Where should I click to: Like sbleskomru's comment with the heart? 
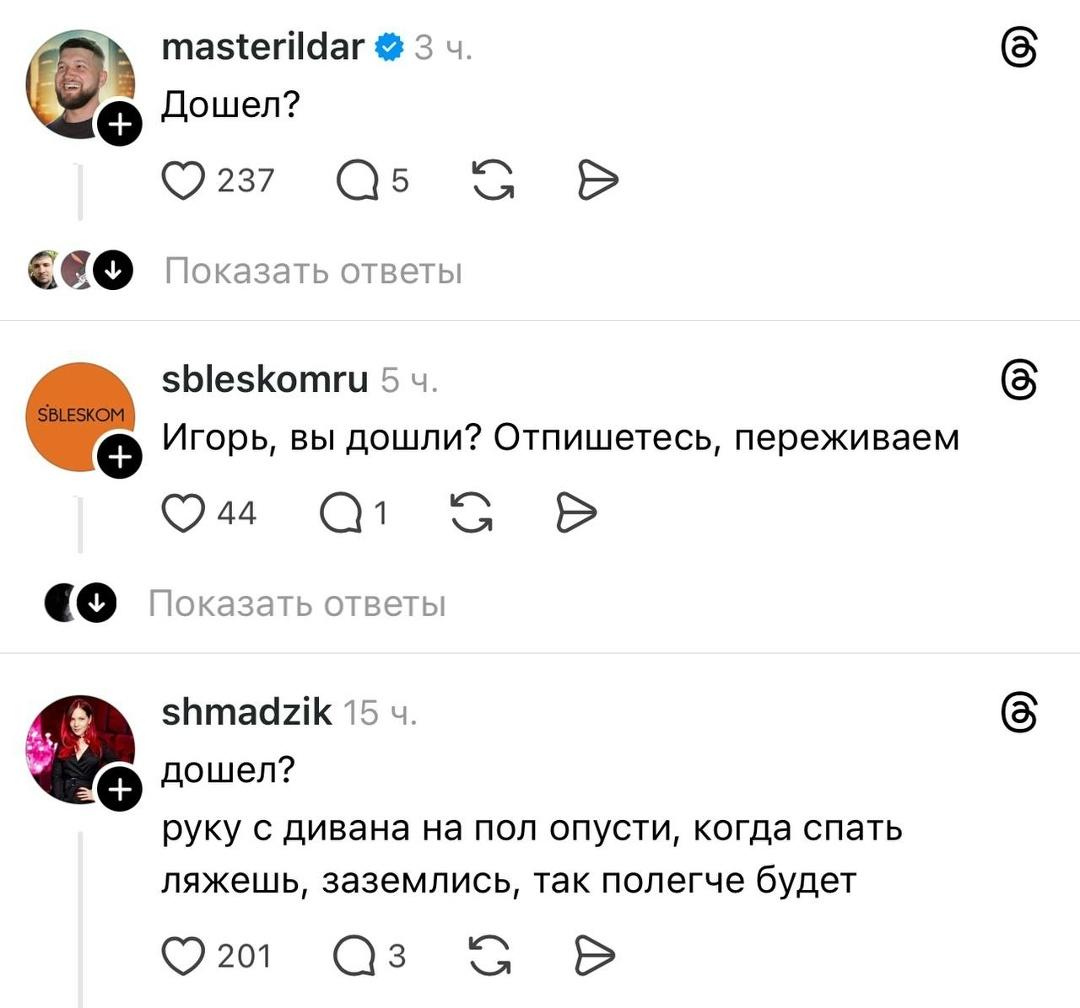[184, 513]
